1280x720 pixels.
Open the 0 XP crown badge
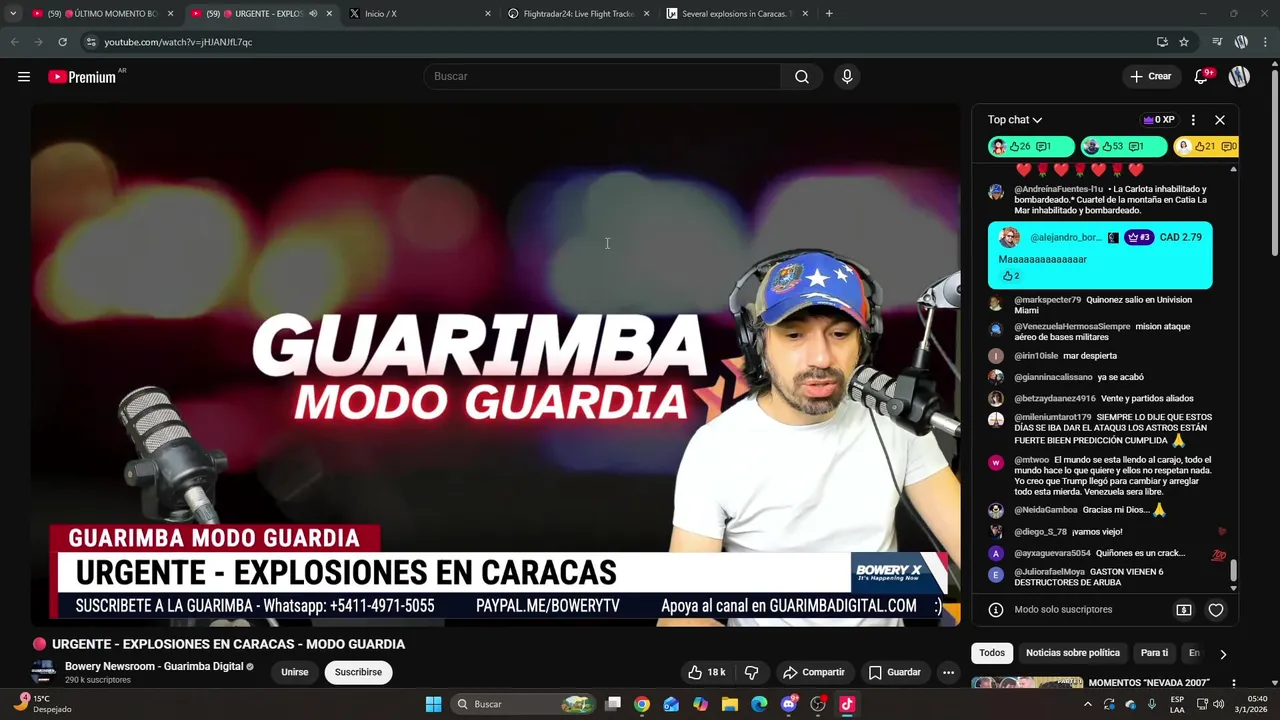1159,119
